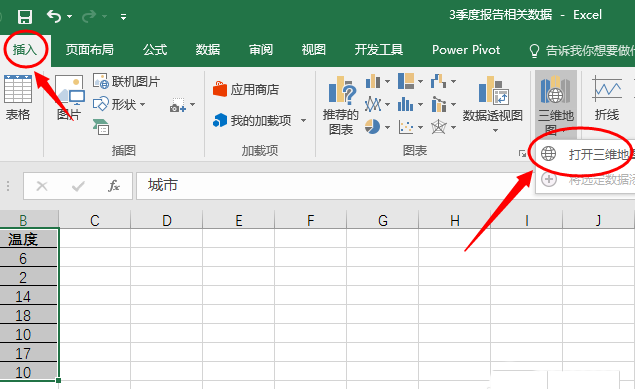Click the fx insert function button
This screenshot has height=389, width=635.
coord(114,186)
